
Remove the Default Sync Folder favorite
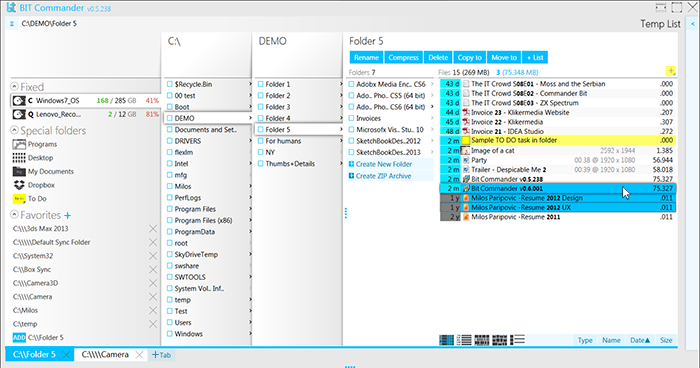(x=153, y=242)
